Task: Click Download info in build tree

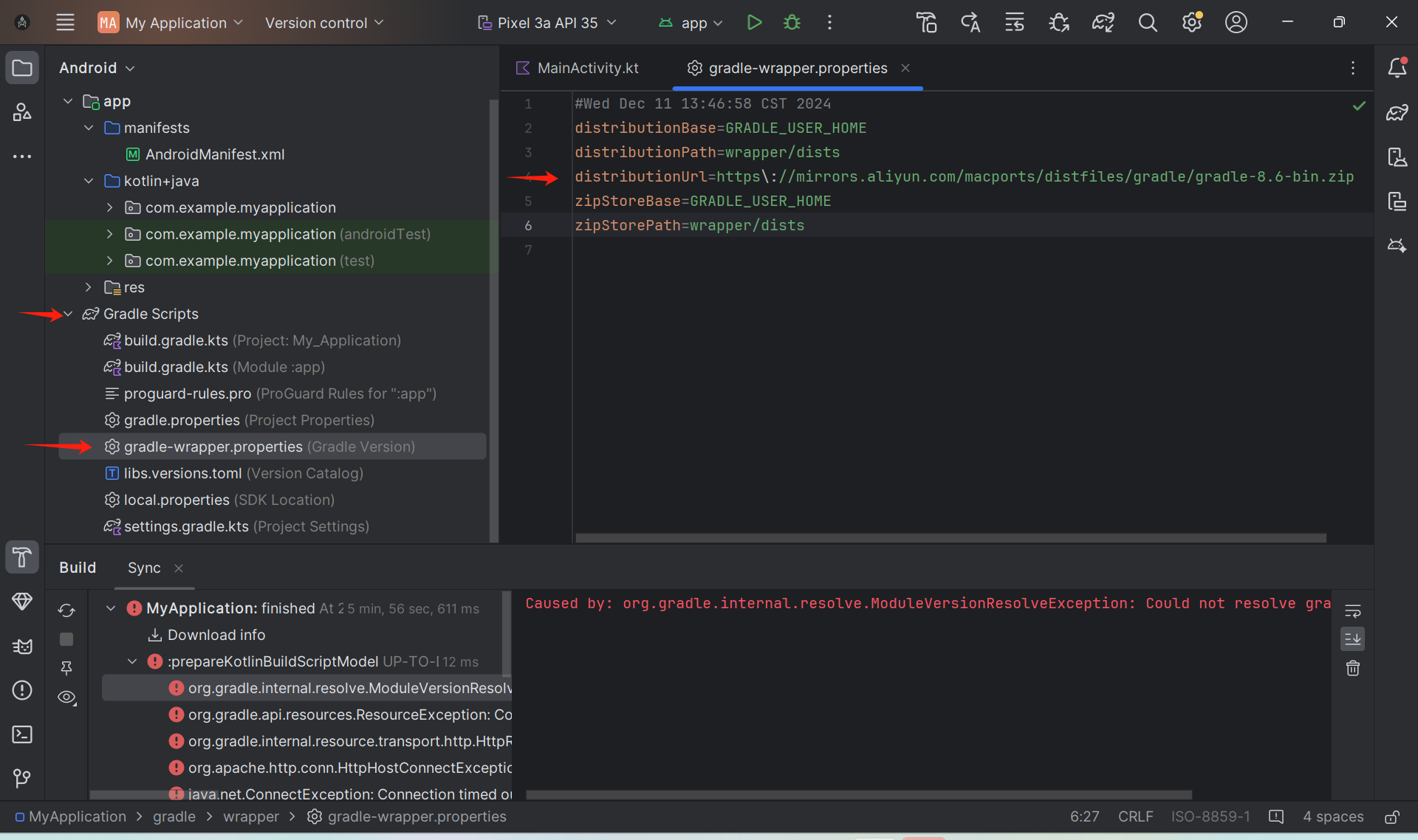Action: click(x=216, y=635)
